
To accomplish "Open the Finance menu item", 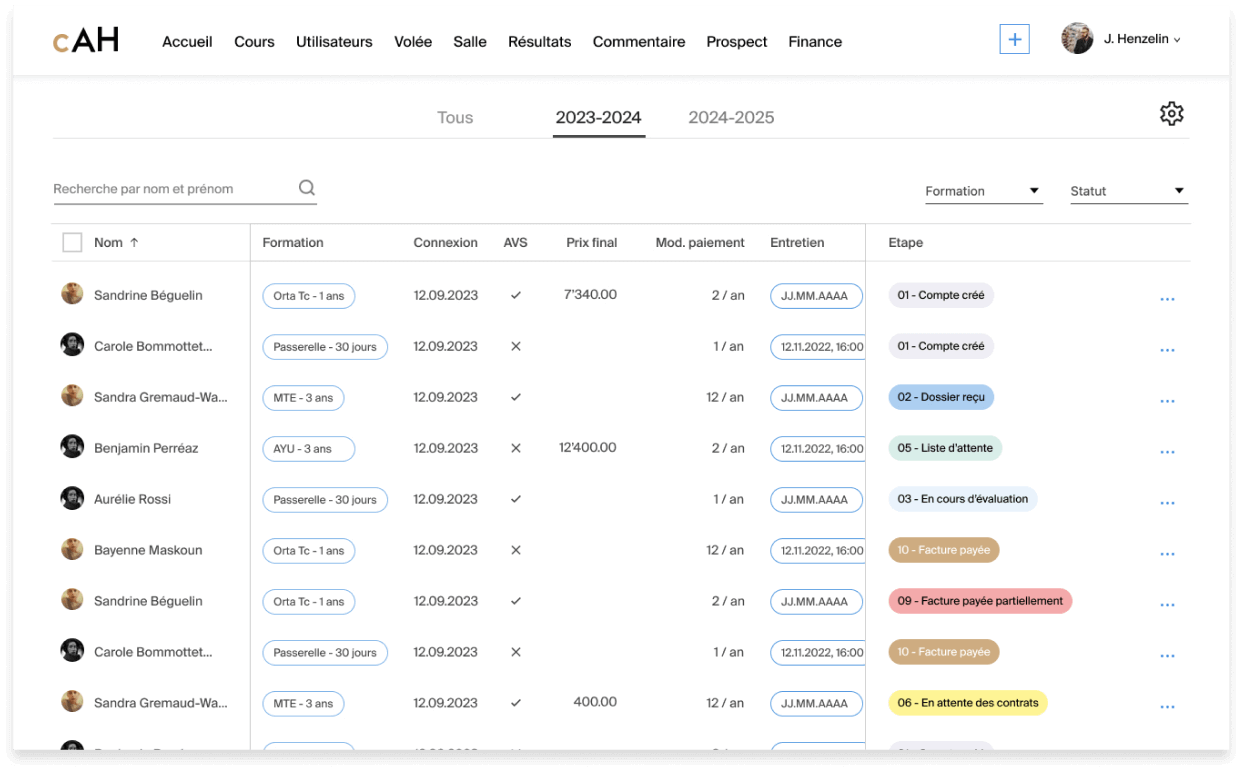I will (815, 42).
